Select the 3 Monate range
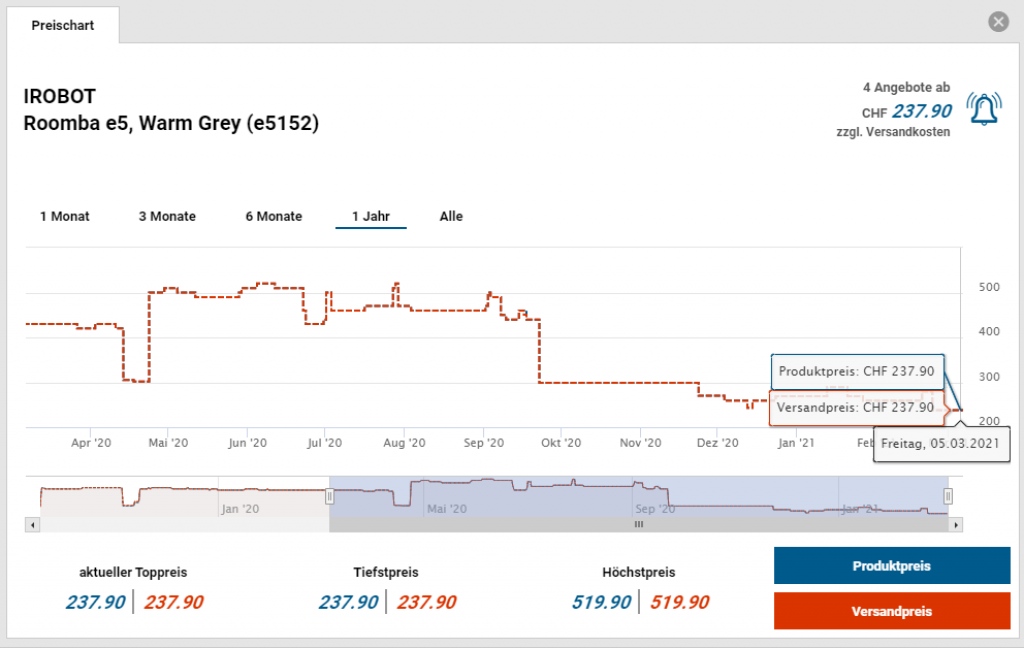 click(x=167, y=216)
